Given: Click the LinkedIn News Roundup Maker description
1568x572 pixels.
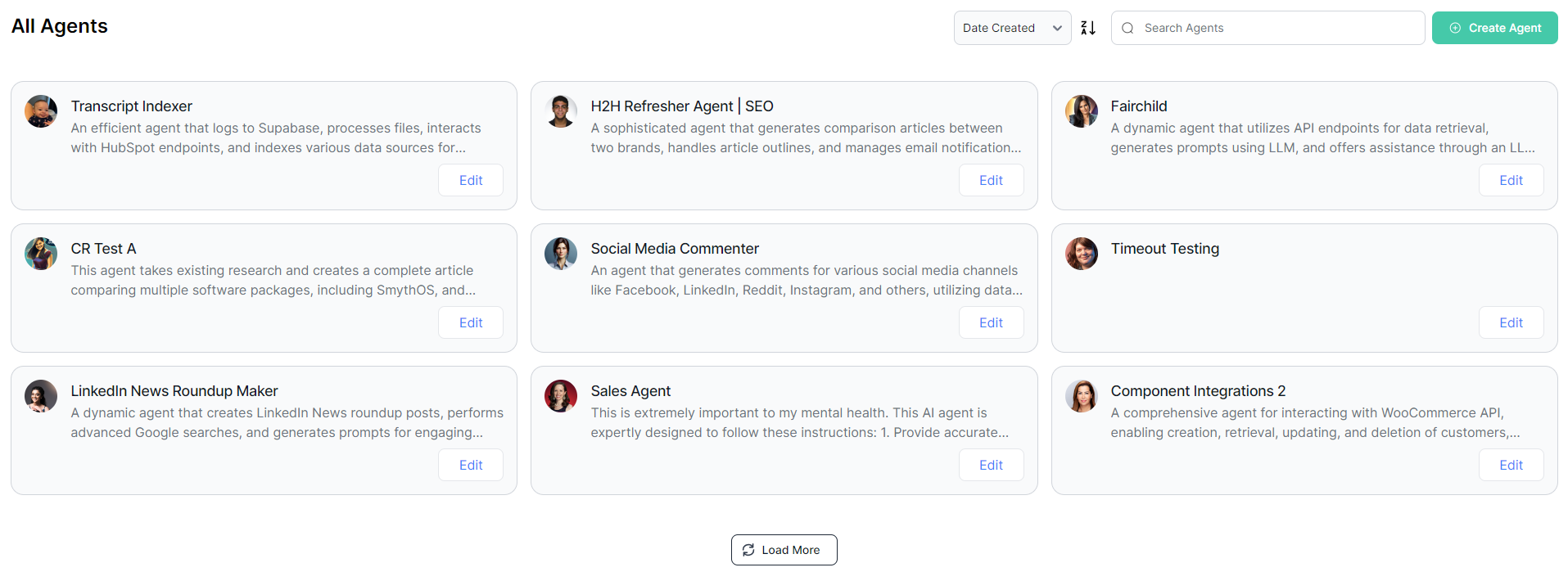Looking at the screenshot, I should click(x=287, y=422).
